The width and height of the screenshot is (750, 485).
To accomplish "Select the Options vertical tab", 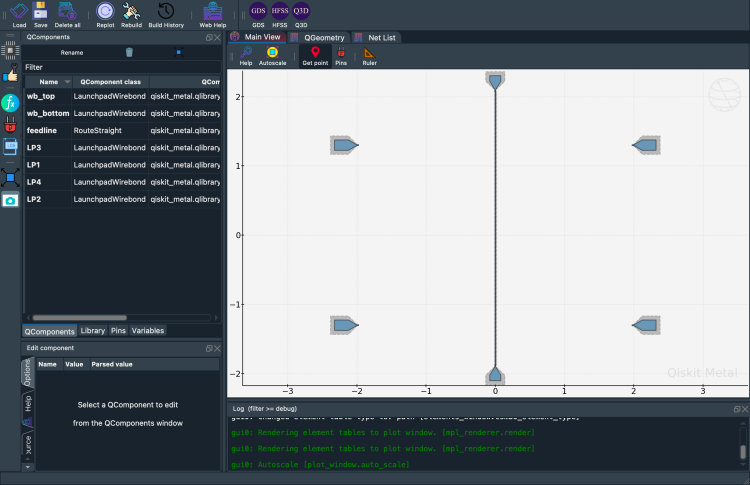I will point(28,373).
